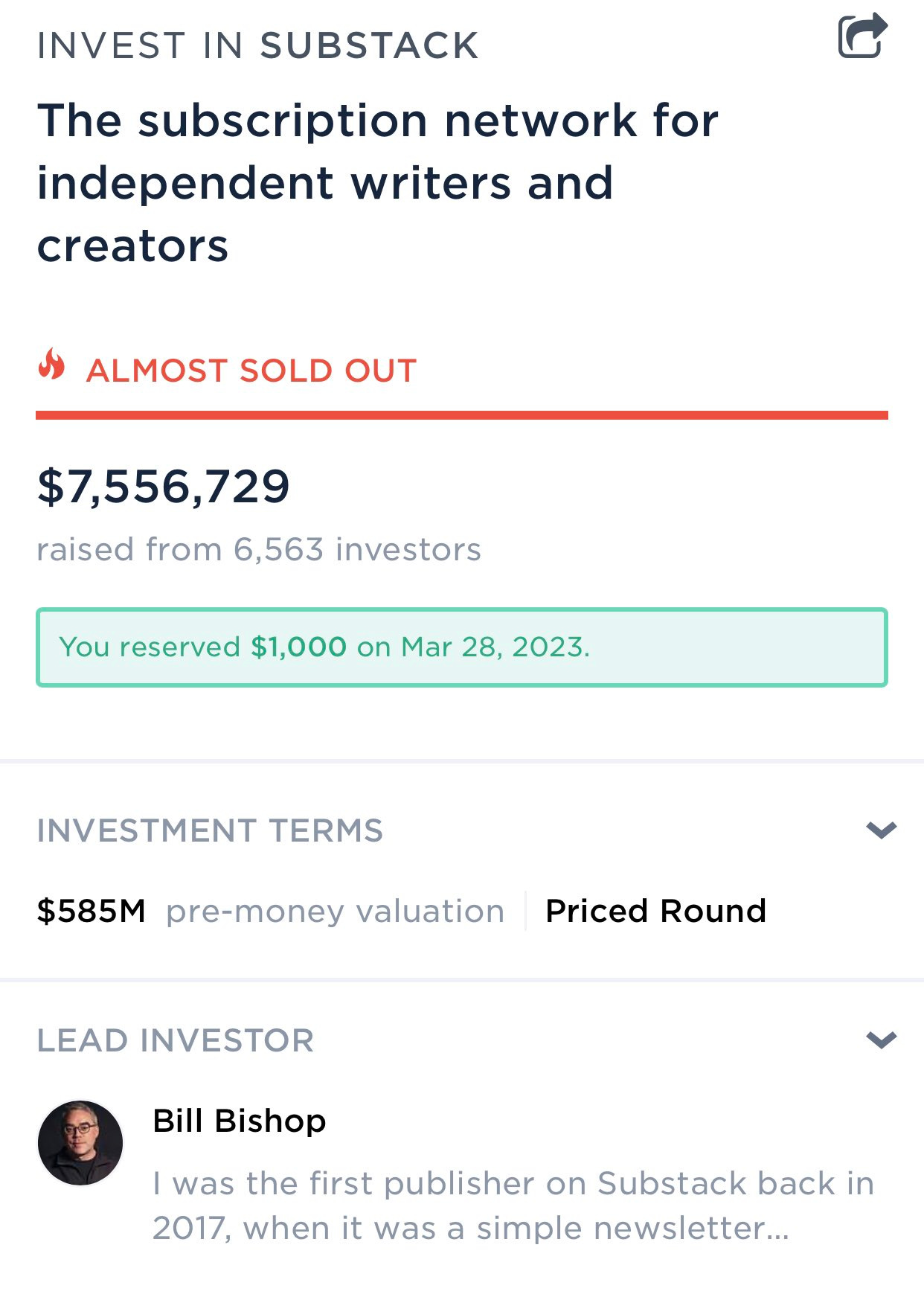The height and width of the screenshot is (1300, 924).
Task: Expand the Investment Terms chevron
Action: 882,830
